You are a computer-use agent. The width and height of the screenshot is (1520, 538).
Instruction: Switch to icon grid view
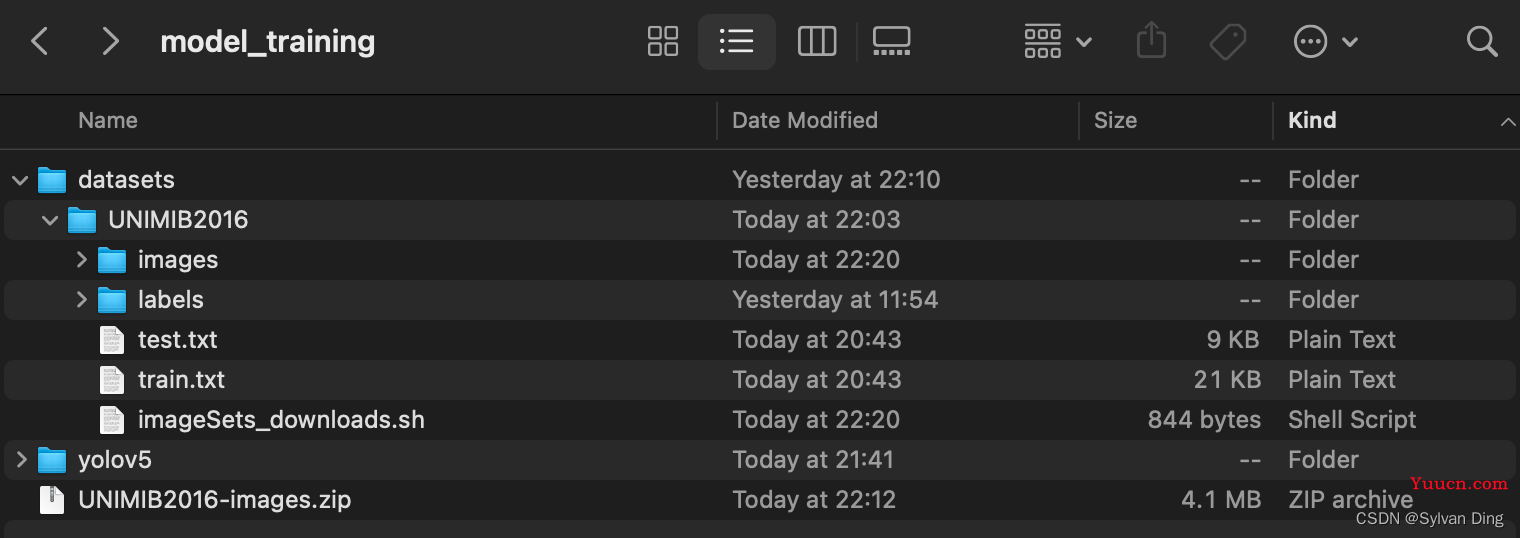[x=663, y=41]
